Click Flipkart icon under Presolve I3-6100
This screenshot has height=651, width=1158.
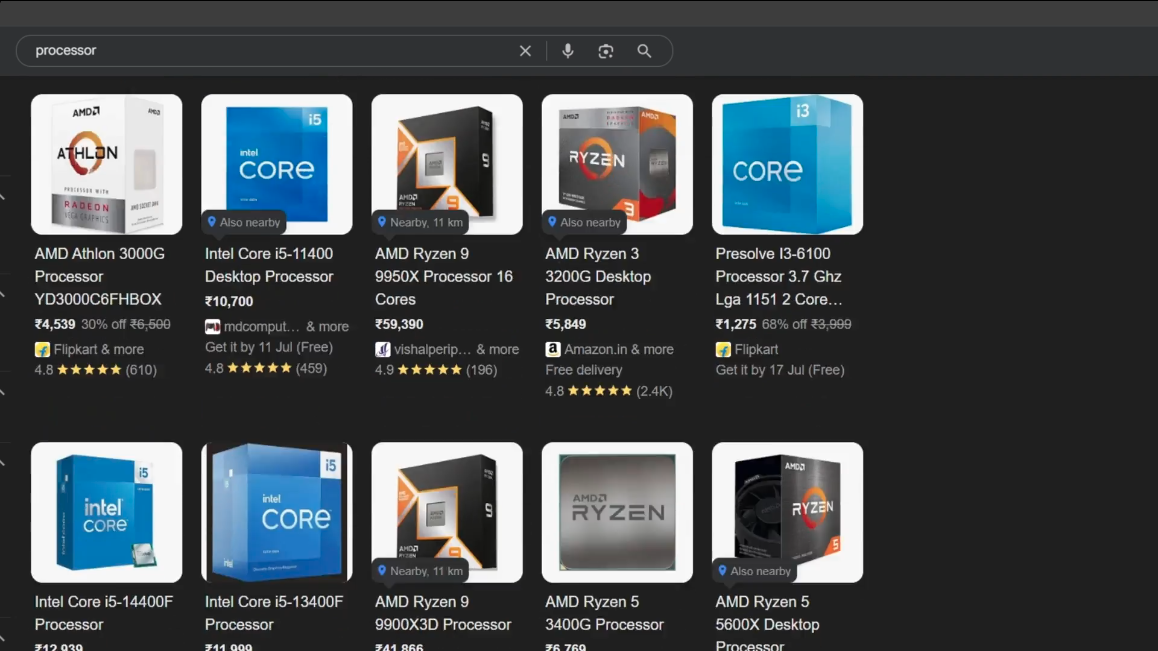click(723, 350)
